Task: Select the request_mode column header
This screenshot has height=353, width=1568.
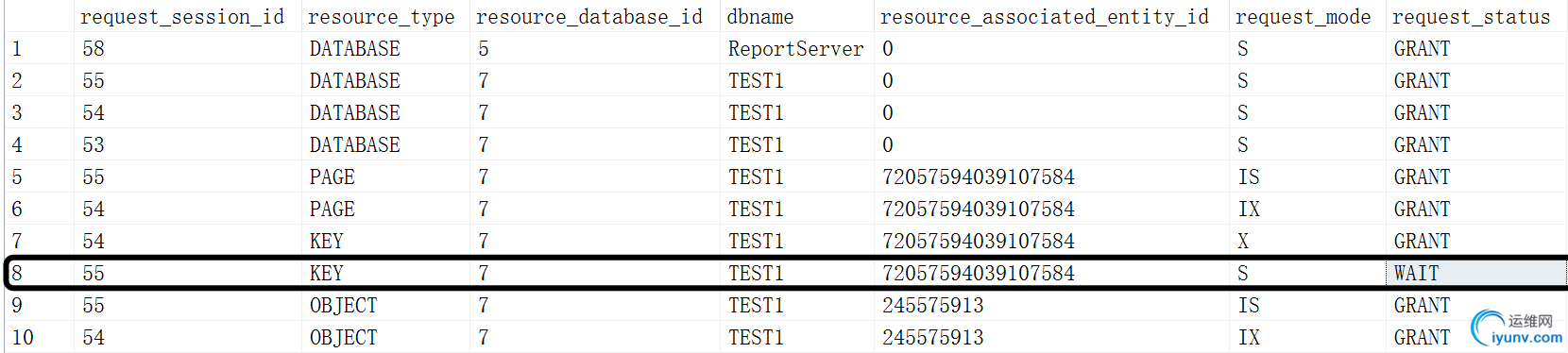Action: (x=1307, y=16)
